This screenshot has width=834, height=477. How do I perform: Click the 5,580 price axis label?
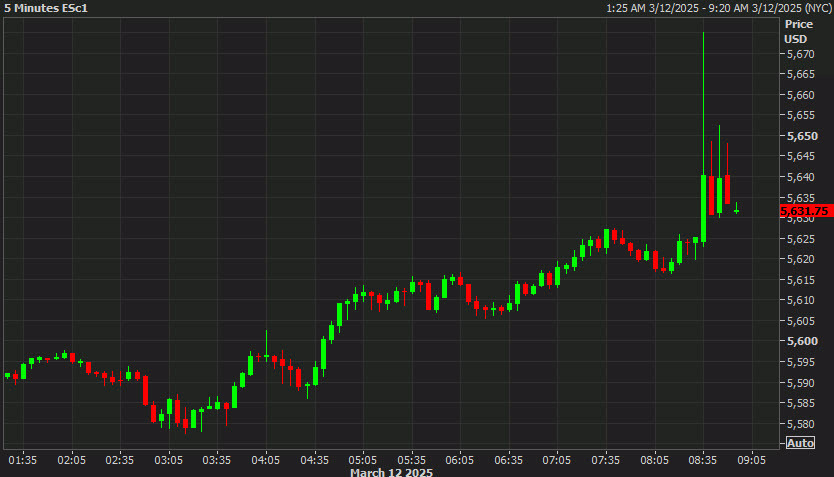pos(800,424)
